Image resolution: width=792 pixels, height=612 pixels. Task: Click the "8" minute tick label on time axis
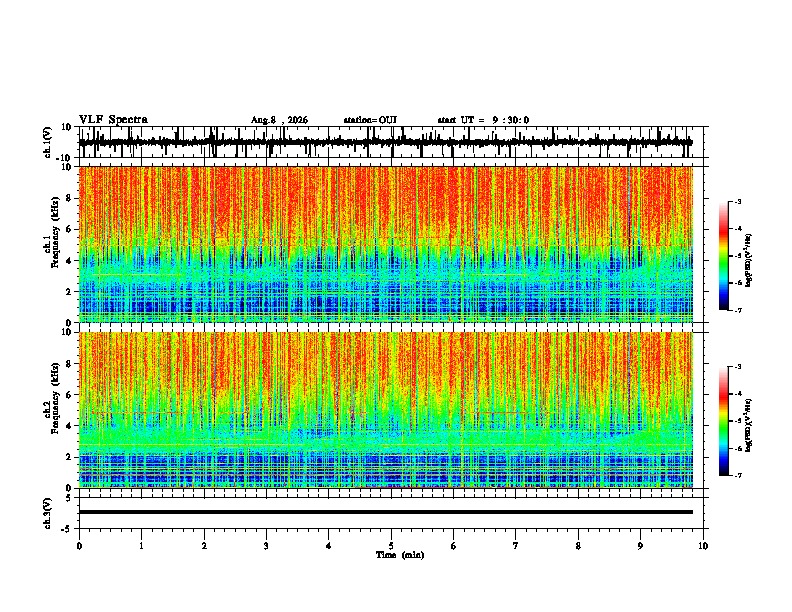click(x=578, y=546)
